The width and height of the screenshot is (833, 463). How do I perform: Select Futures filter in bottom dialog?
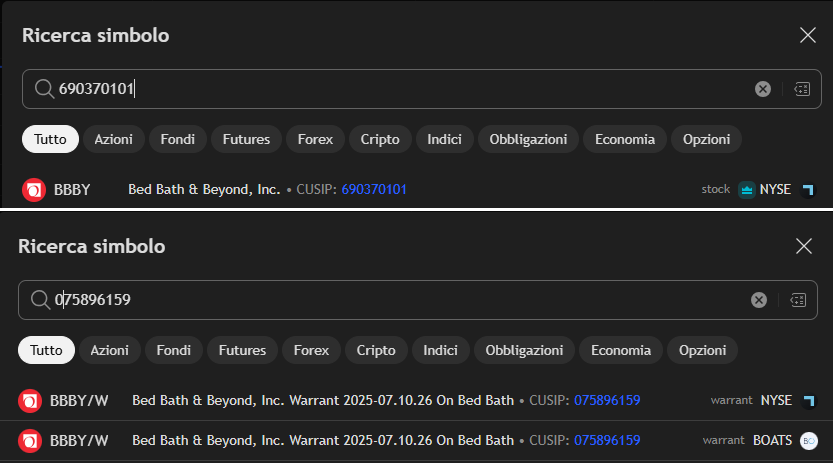[x=242, y=350]
